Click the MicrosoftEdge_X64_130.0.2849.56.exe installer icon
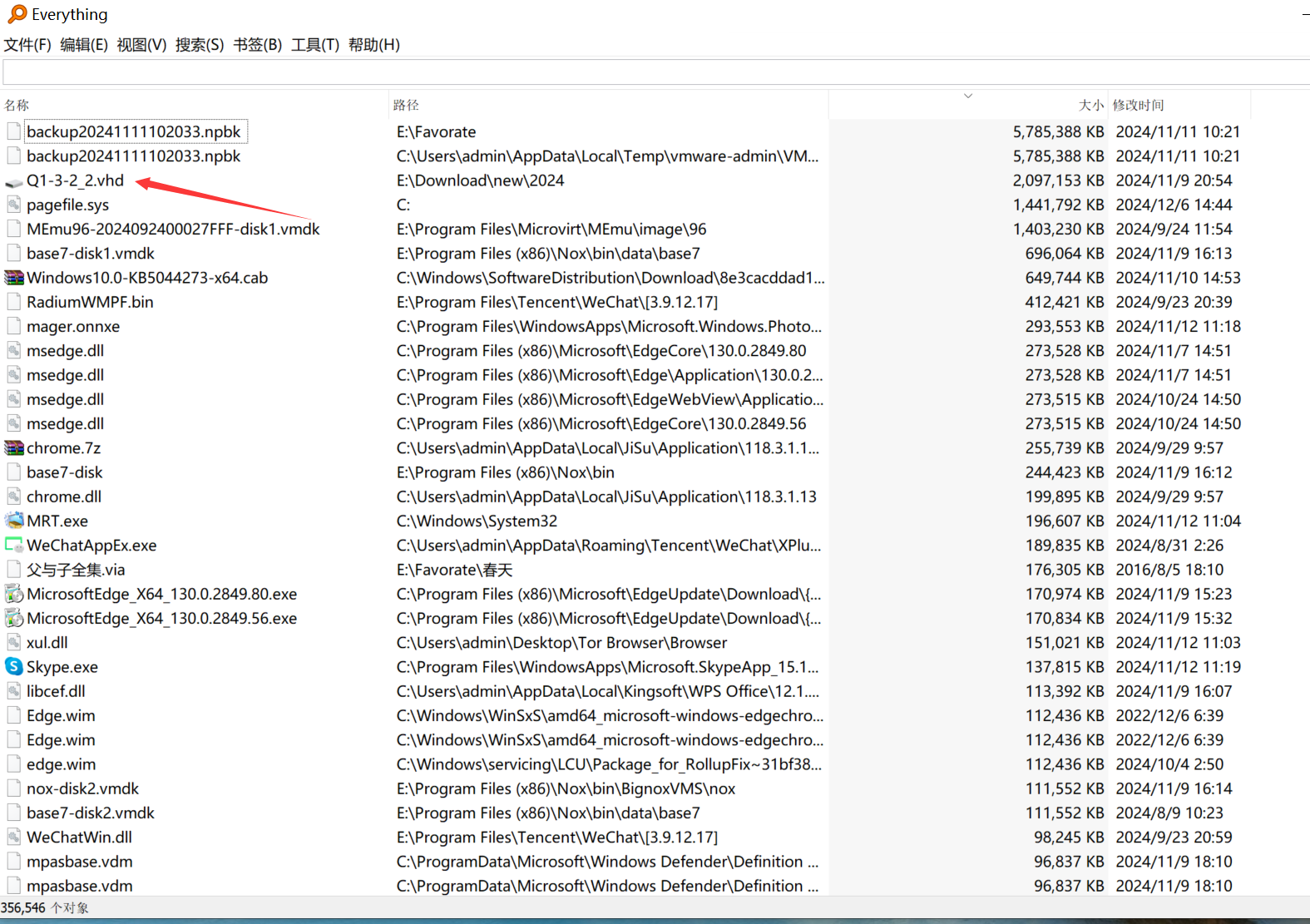The width and height of the screenshot is (1310, 924). click(x=14, y=619)
